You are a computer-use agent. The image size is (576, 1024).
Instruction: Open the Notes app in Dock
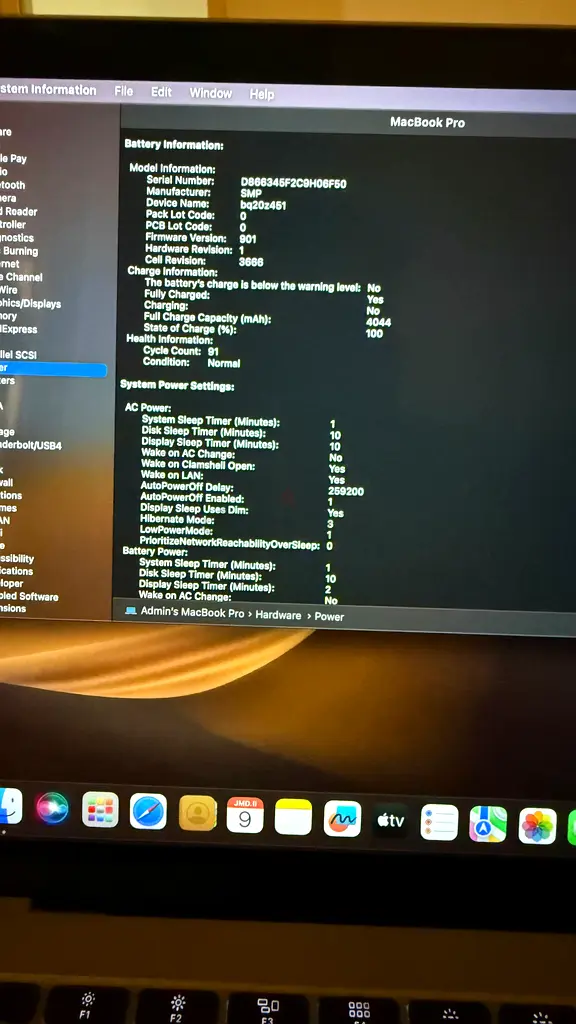(293, 816)
